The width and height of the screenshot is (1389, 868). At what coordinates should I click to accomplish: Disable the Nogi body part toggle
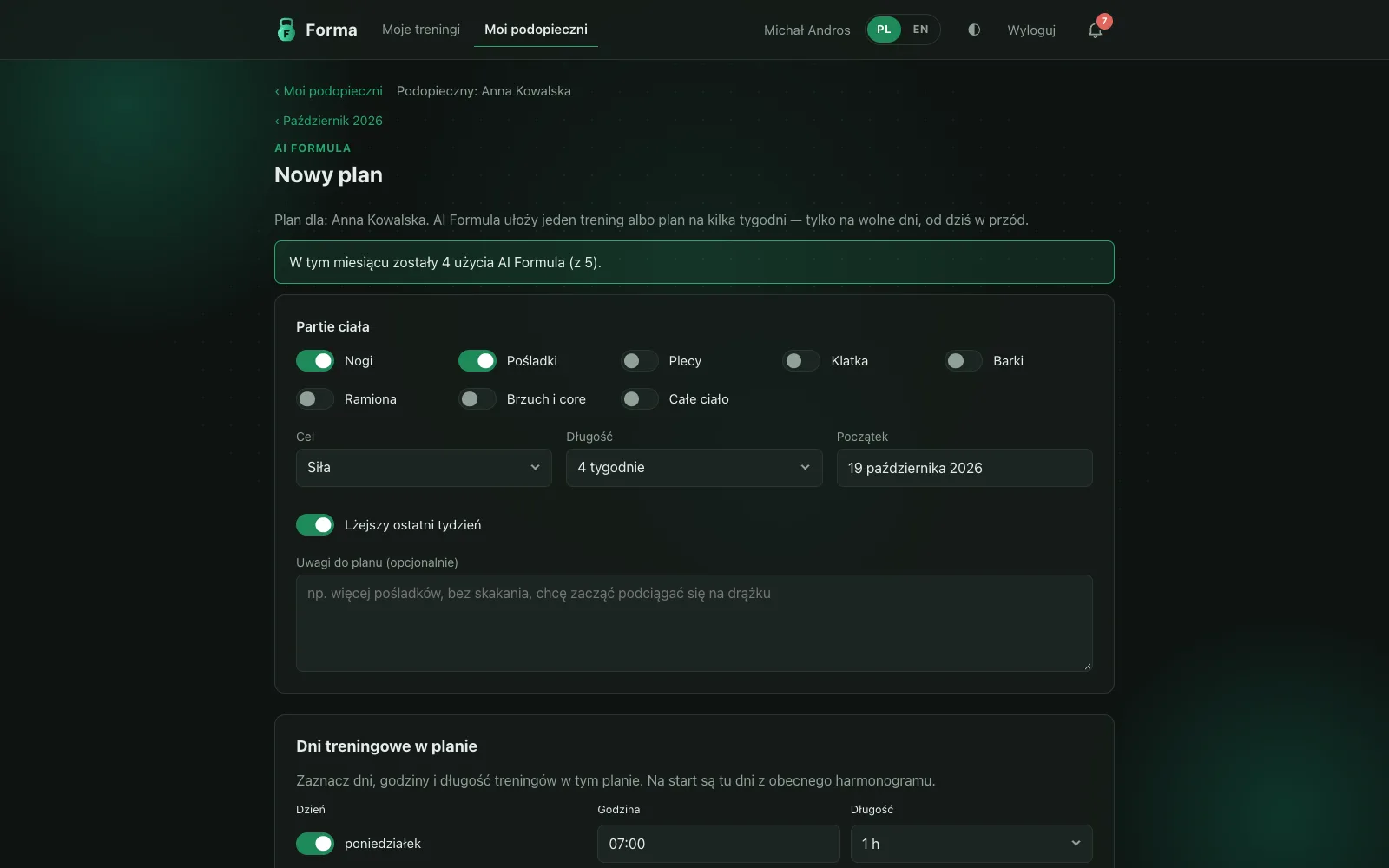click(x=315, y=360)
